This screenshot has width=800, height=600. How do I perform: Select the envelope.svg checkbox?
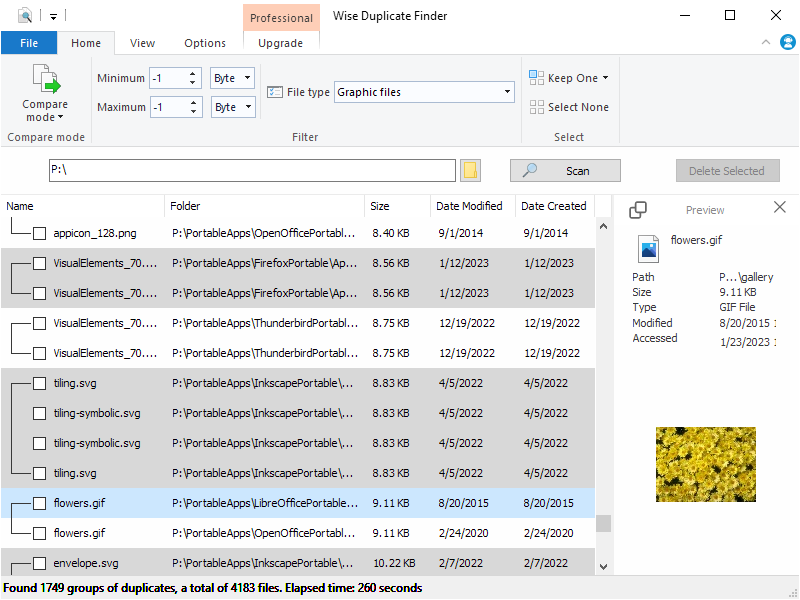click(x=40, y=563)
